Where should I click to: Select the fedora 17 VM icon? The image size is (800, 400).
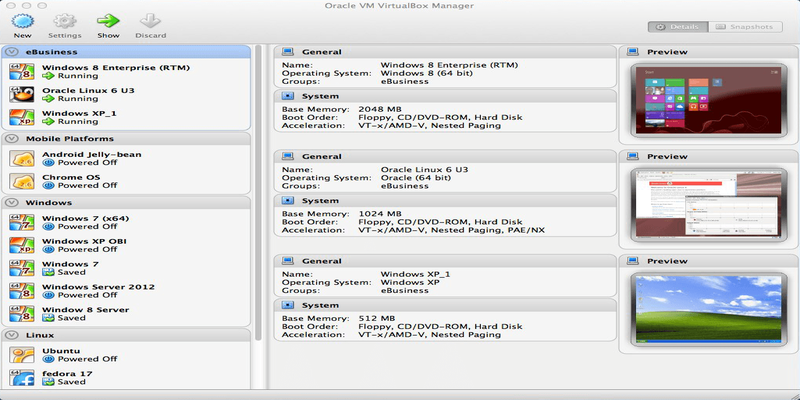point(22,377)
